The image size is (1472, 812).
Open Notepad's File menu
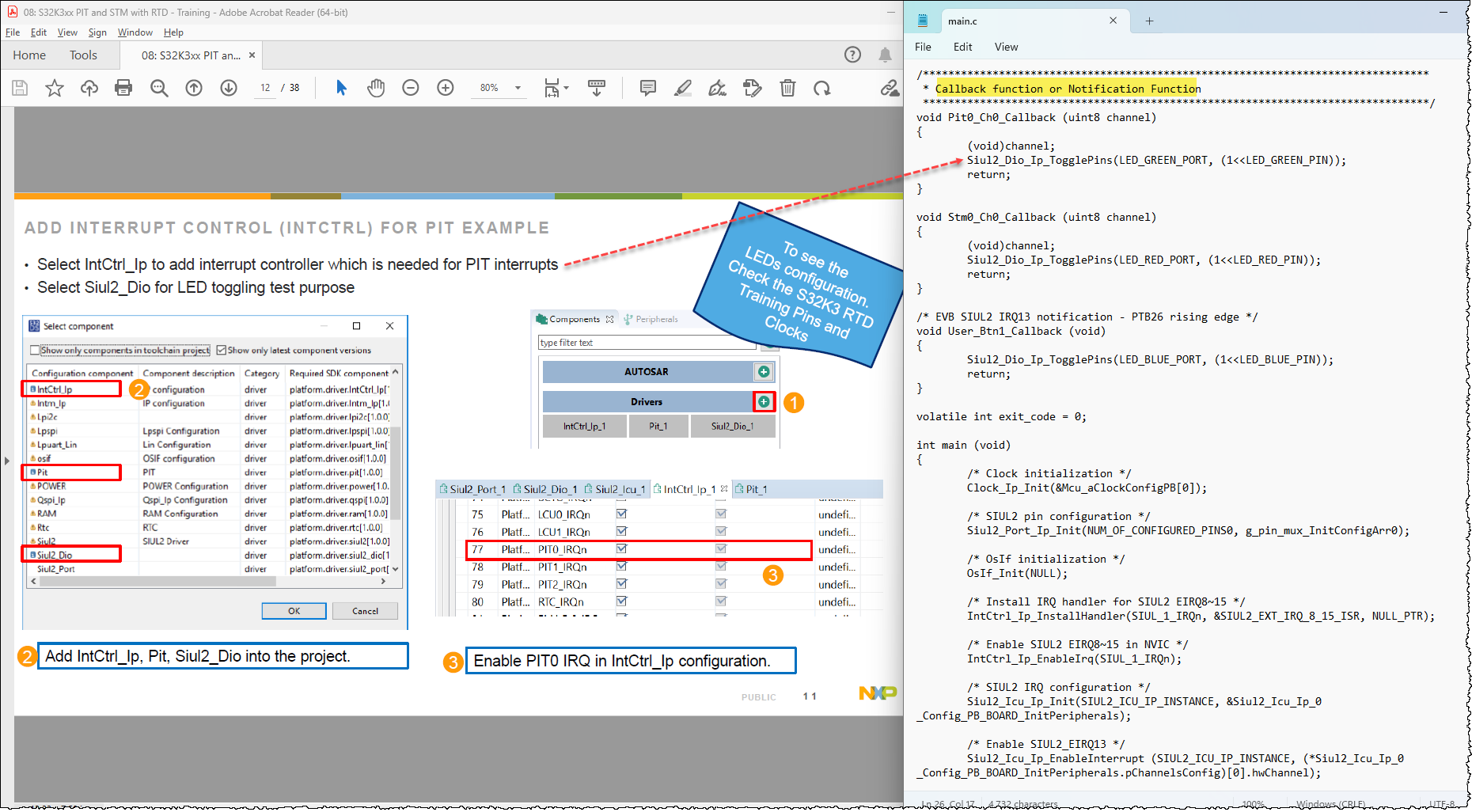923,47
